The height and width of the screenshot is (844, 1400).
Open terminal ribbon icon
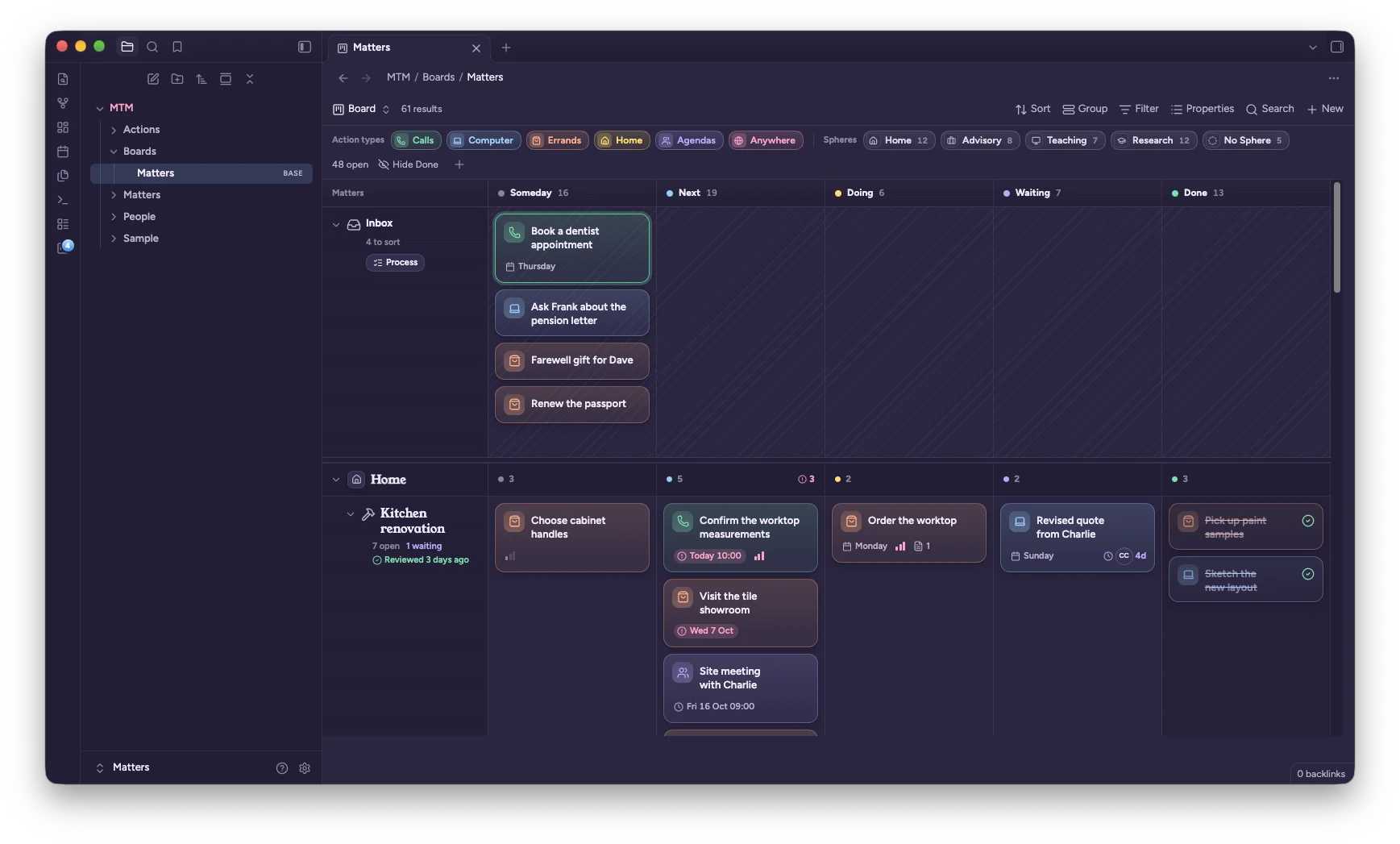(63, 200)
